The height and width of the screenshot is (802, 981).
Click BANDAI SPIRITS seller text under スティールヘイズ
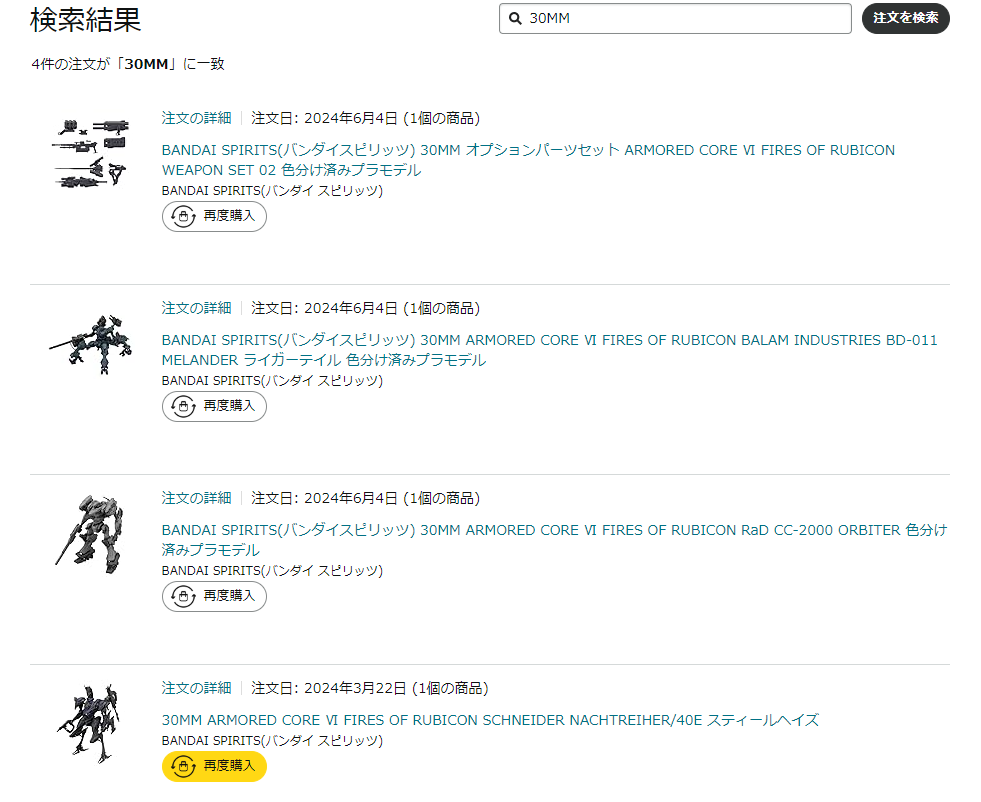272,741
